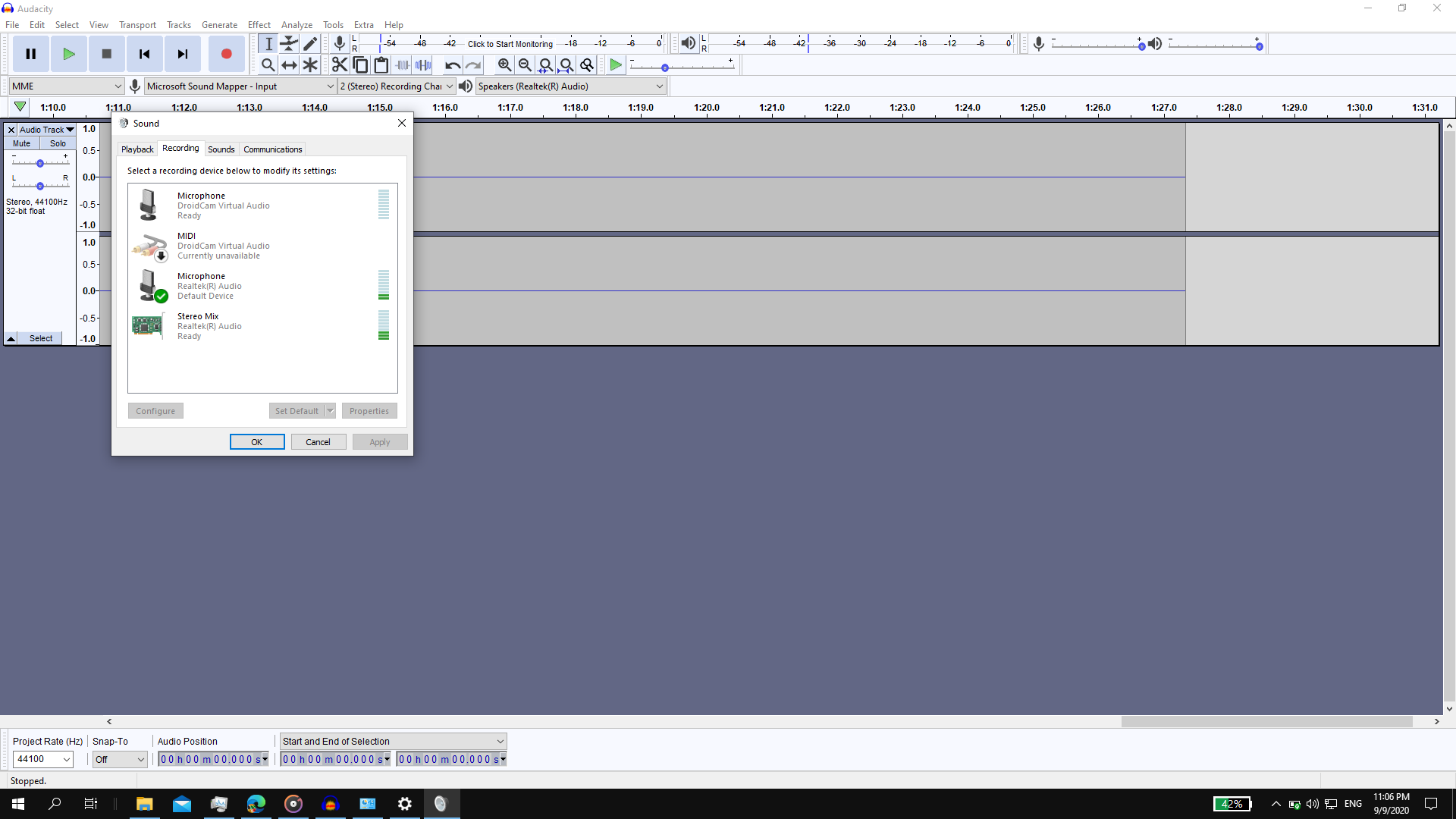Select the Draw pencil tool
The height and width of the screenshot is (819, 1456).
pyautogui.click(x=310, y=44)
